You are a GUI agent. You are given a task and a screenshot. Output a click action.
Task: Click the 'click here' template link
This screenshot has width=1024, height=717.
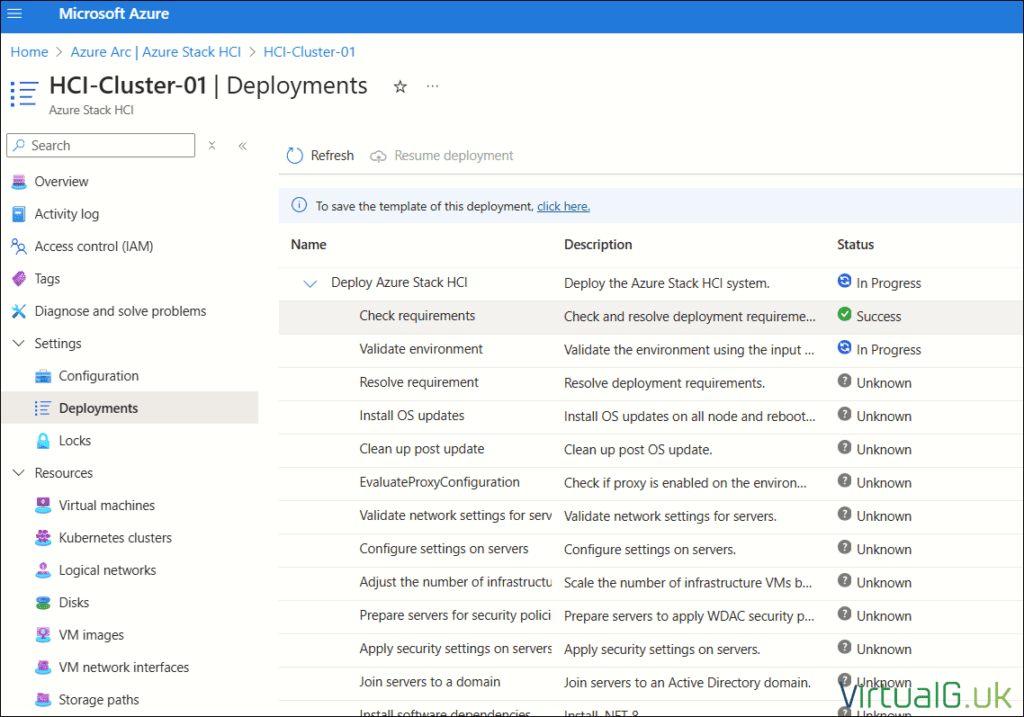coord(564,206)
